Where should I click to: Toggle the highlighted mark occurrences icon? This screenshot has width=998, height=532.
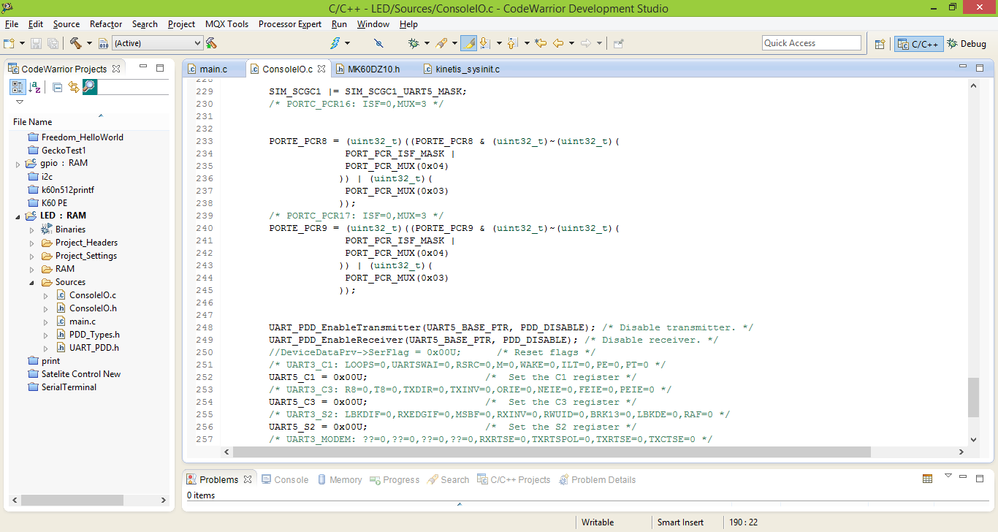pyautogui.click(x=468, y=43)
